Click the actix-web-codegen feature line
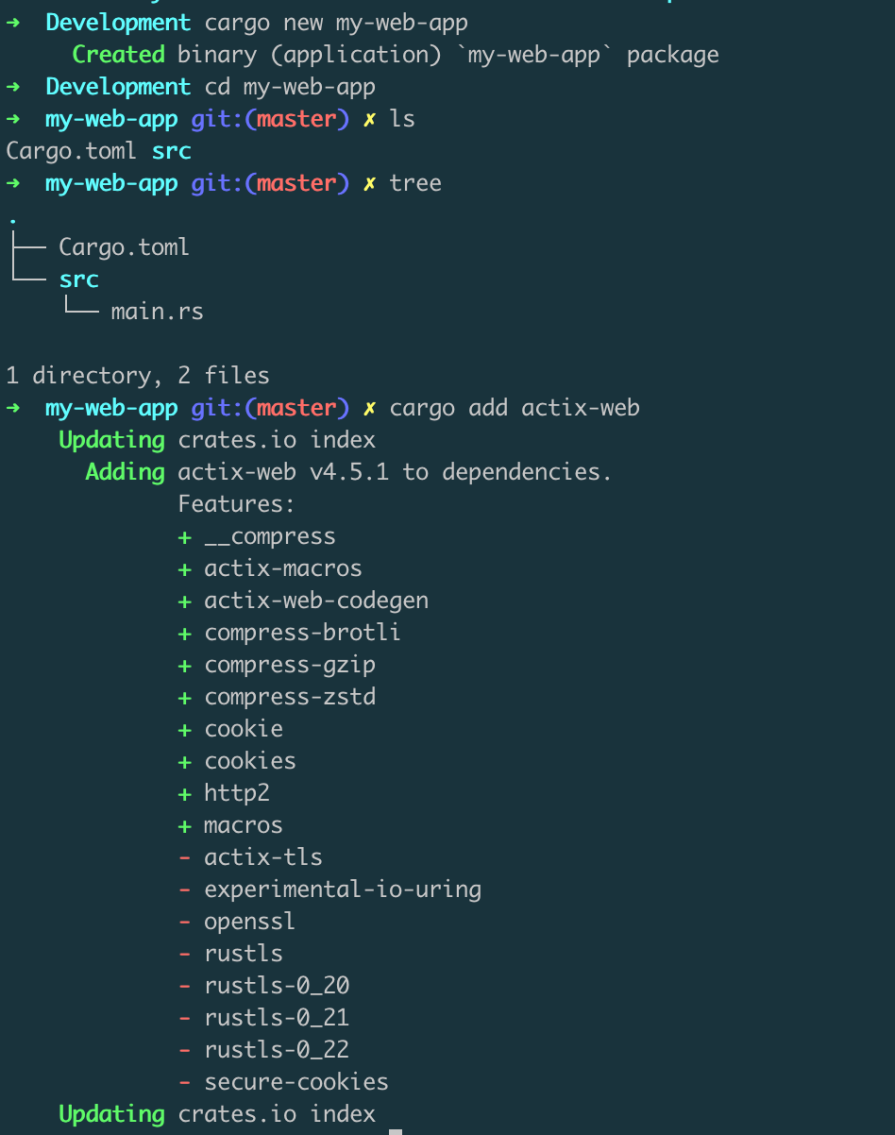This screenshot has height=1135, width=895. coord(316,601)
